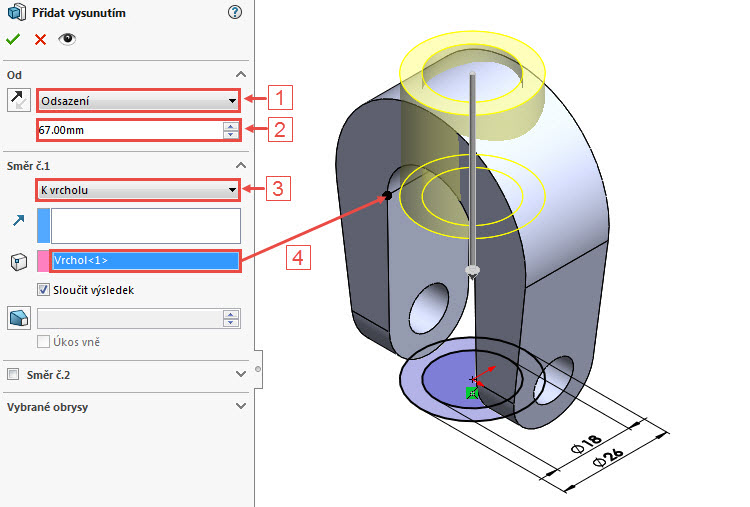Reverse the offset direction icon under Od
The width and height of the screenshot is (750, 507).
19,100
